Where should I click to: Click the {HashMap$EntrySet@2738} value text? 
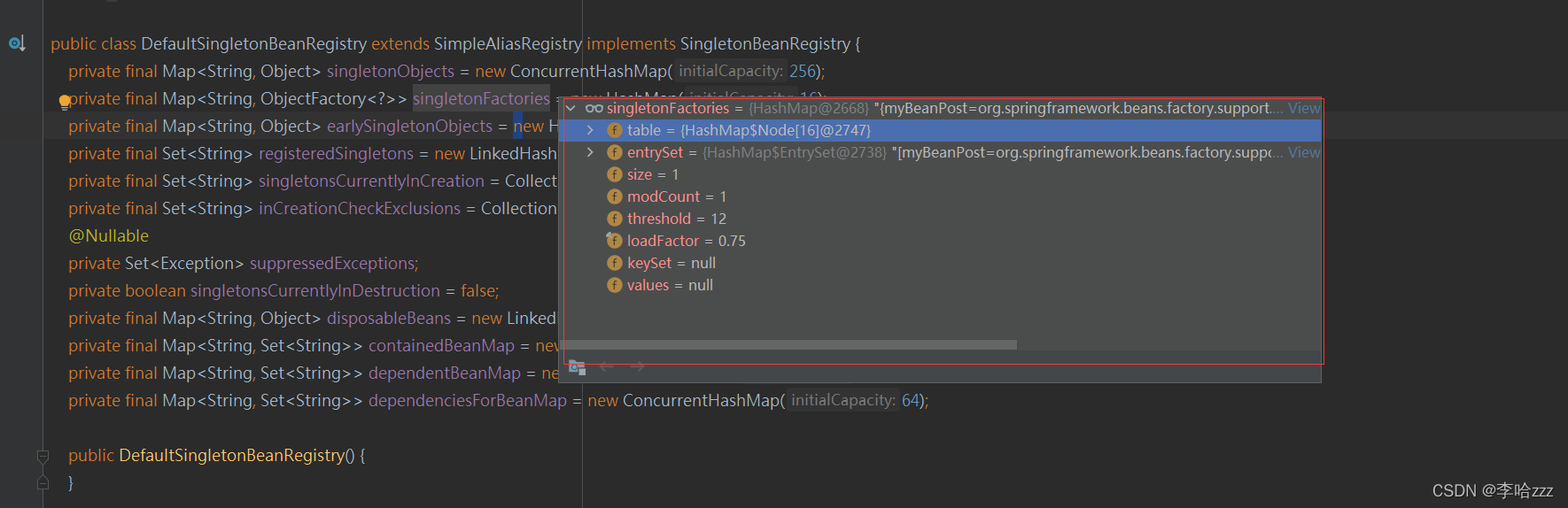tap(795, 152)
